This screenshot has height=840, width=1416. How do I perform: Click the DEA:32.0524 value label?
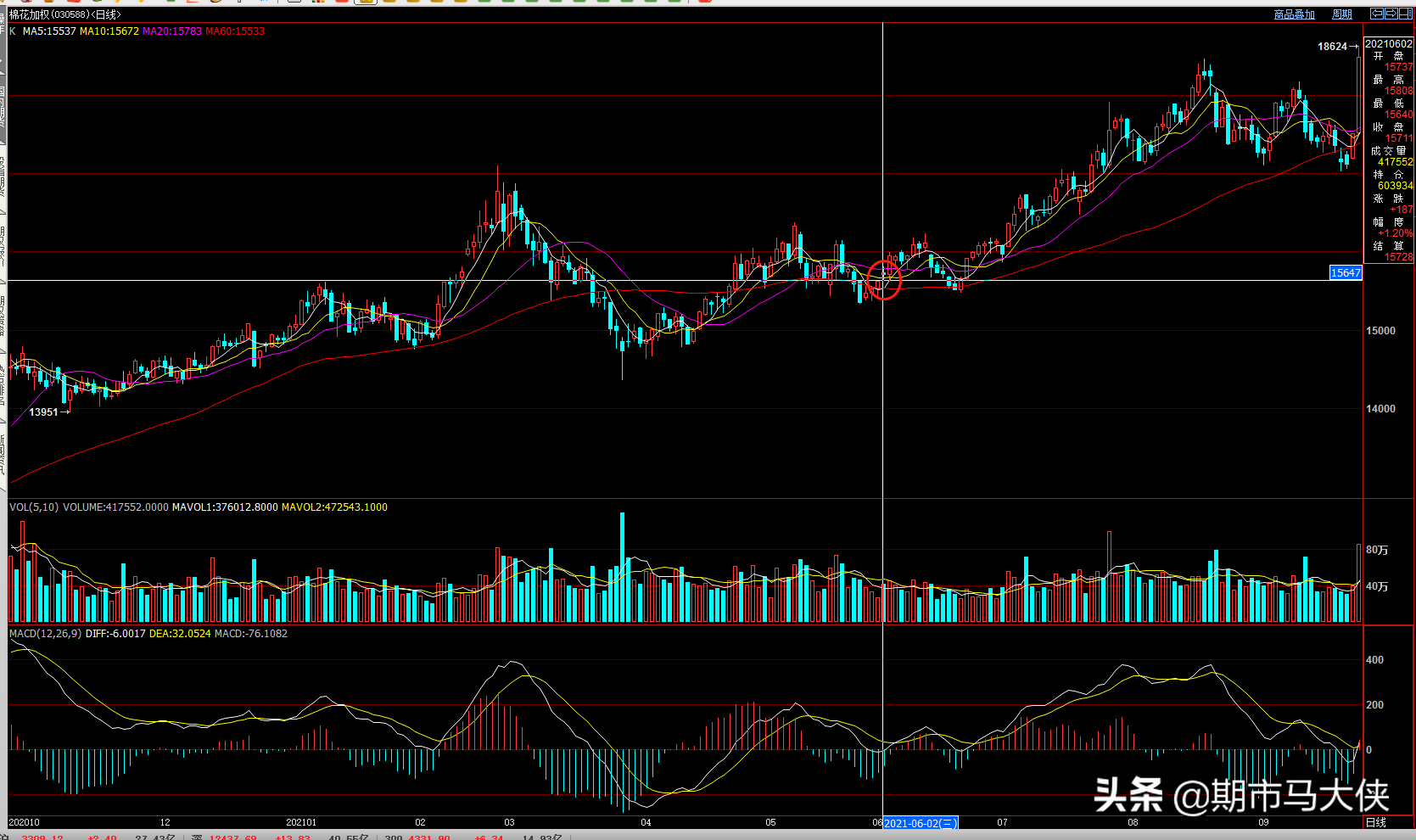pyautogui.click(x=180, y=634)
